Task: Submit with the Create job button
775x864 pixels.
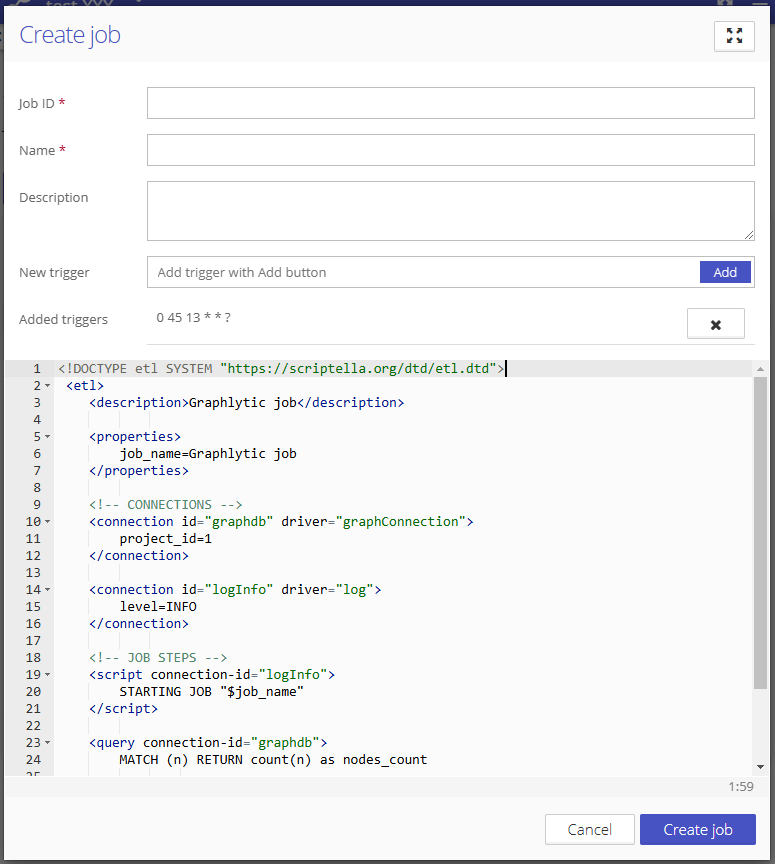Action: tap(697, 829)
